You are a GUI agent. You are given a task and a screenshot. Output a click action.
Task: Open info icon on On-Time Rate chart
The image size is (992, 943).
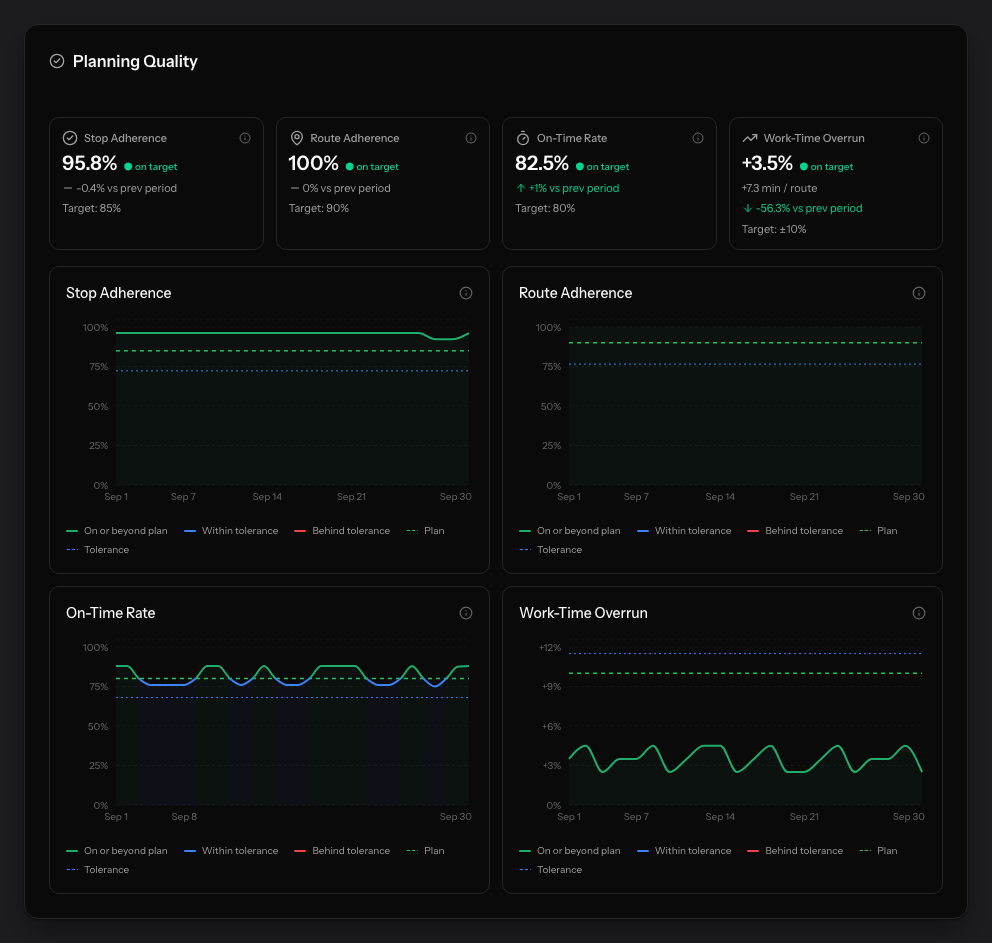click(466, 613)
